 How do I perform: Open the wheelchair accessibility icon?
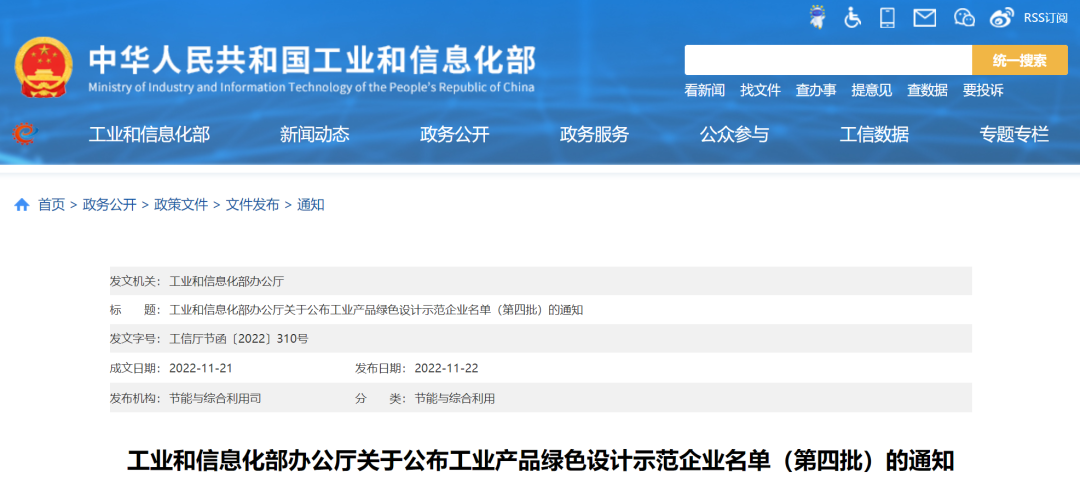coord(853,17)
